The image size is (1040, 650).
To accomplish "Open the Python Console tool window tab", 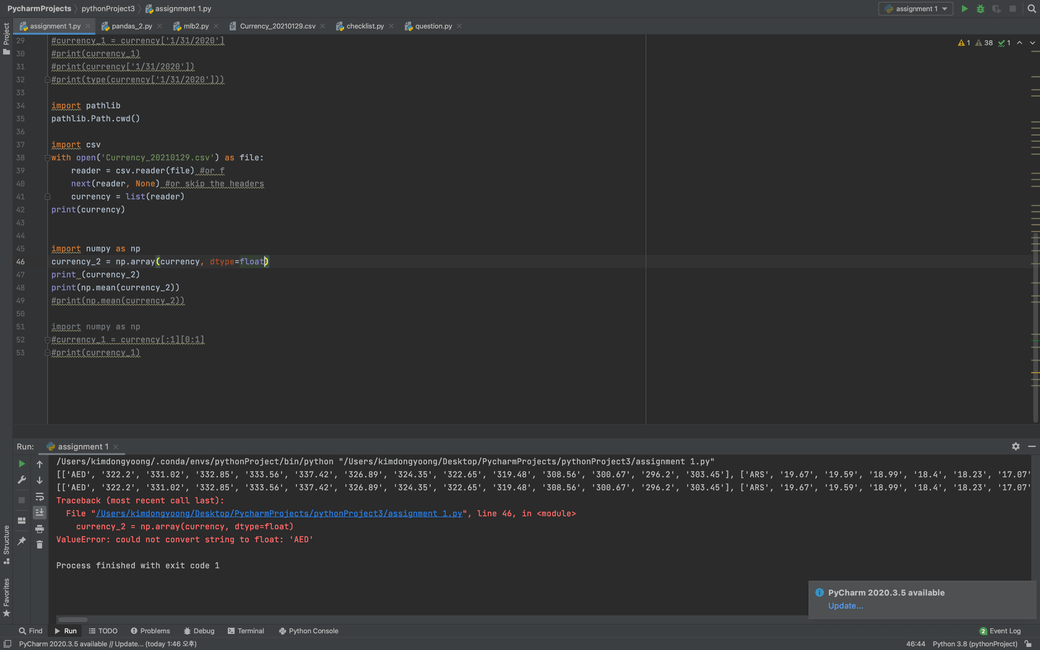I will point(308,631).
